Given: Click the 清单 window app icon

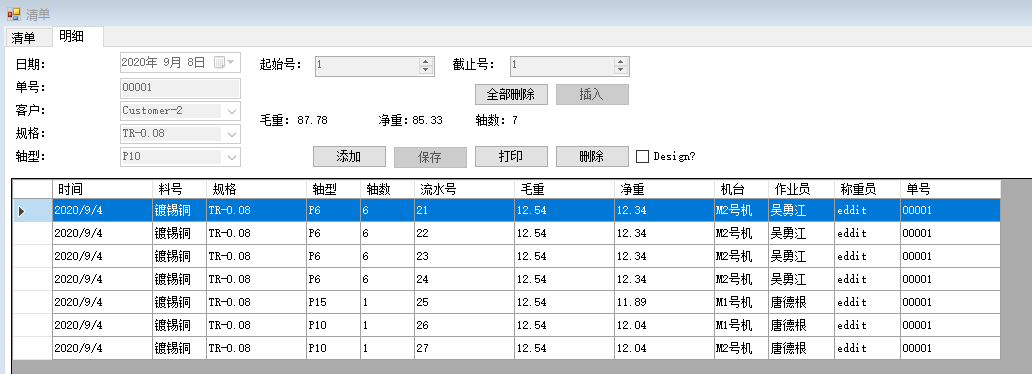Looking at the screenshot, I should tap(13, 14).
